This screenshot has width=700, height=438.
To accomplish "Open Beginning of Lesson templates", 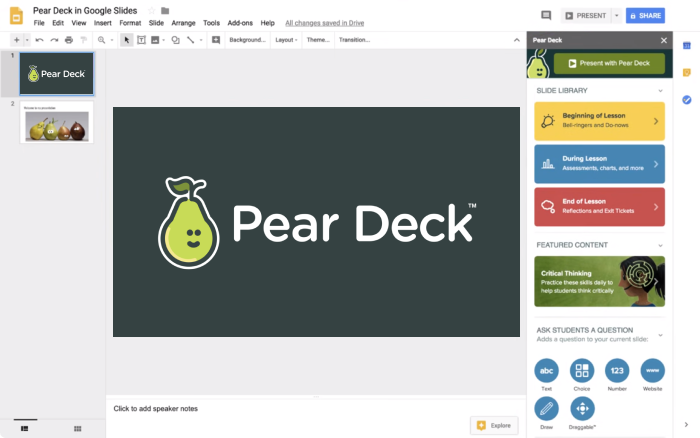I will click(x=600, y=121).
